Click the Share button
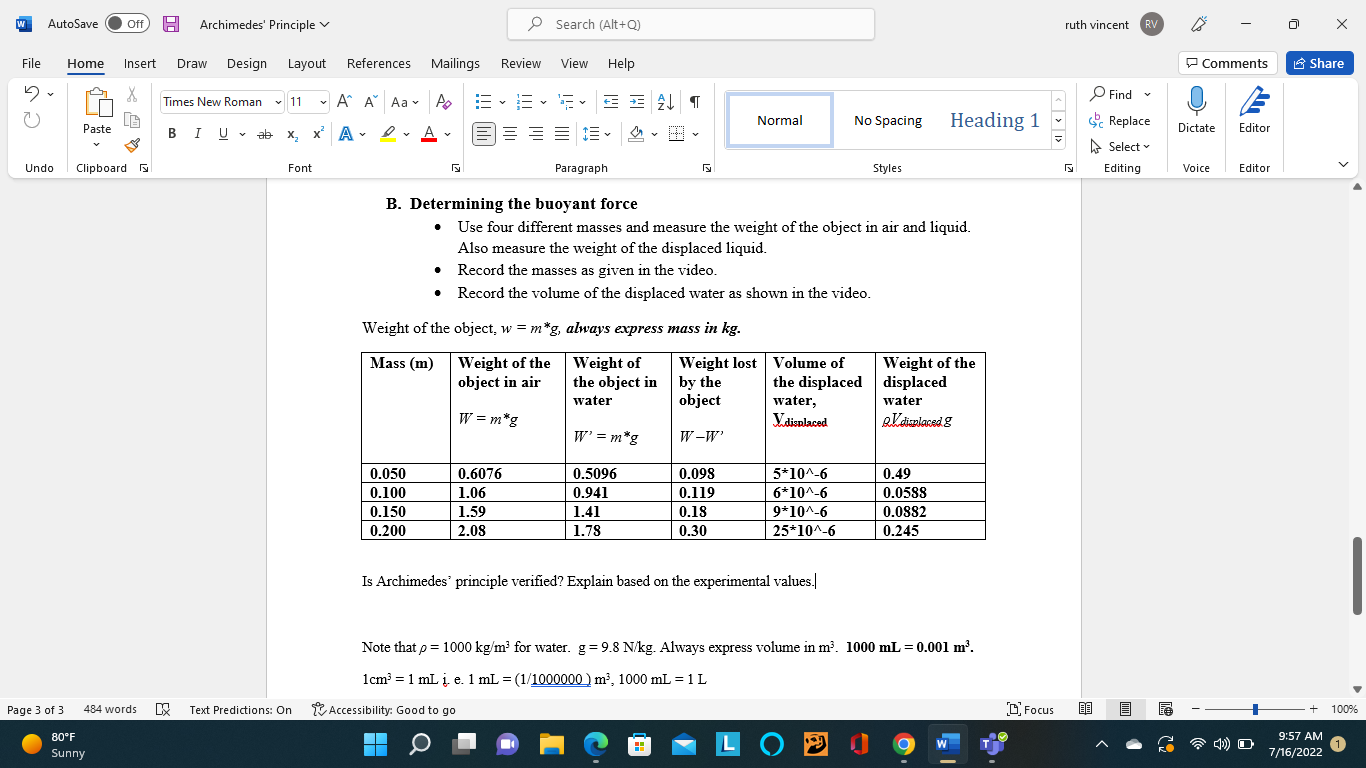The width and height of the screenshot is (1366, 768). (x=1319, y=63)
